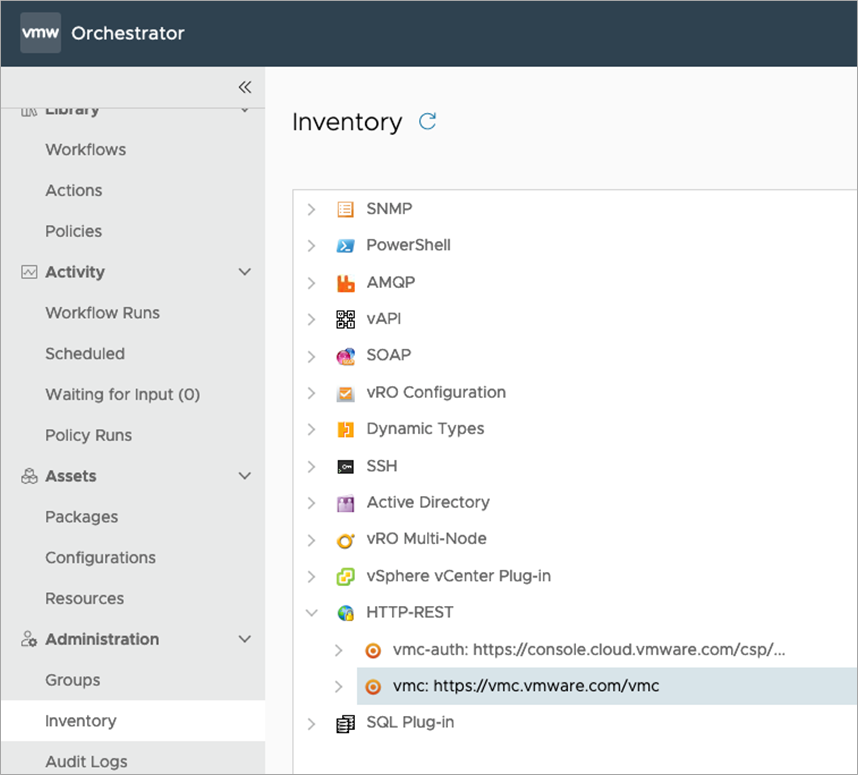Viewport: 858px width, 775px height.
Task: Collapse the Assets section chevron
Action: 245,476
